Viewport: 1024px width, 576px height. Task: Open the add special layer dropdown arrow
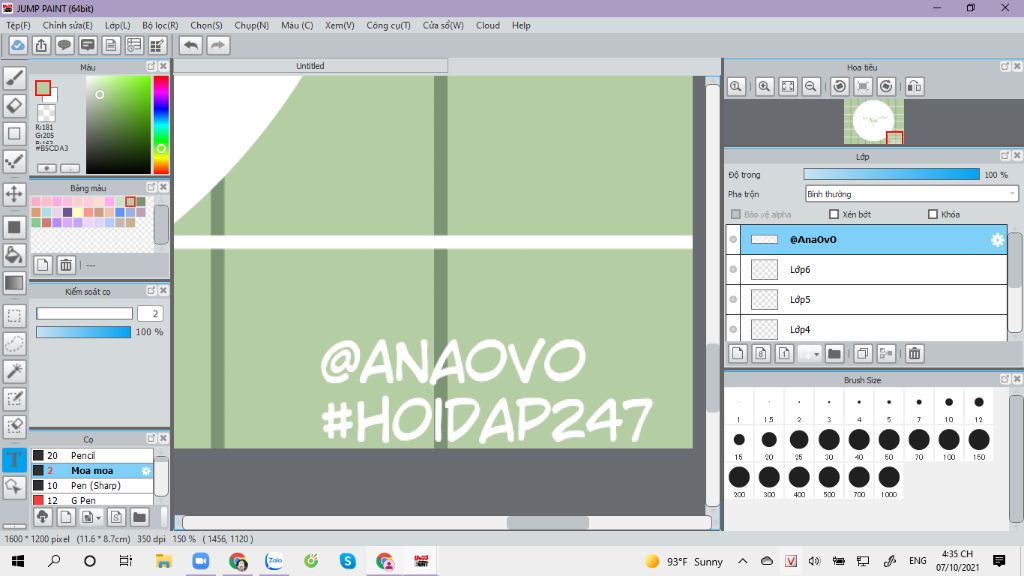[816, 354]
